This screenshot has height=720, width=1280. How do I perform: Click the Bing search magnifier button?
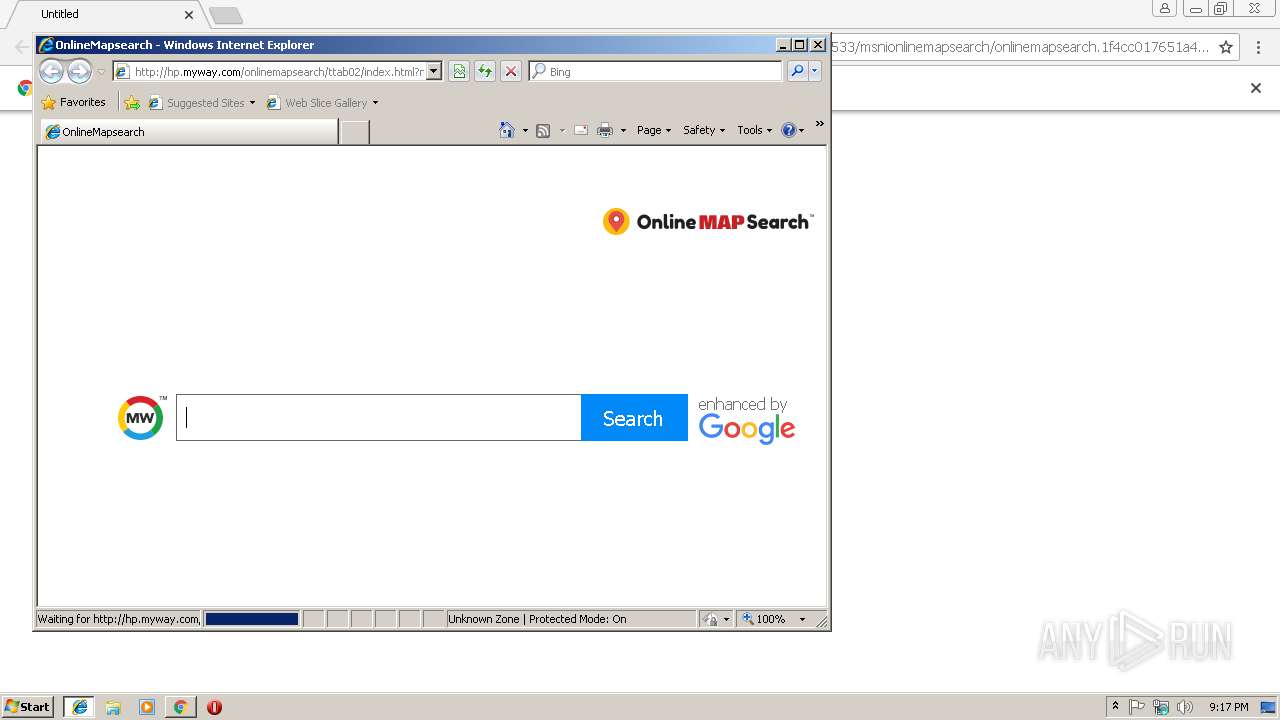(797, 71)
